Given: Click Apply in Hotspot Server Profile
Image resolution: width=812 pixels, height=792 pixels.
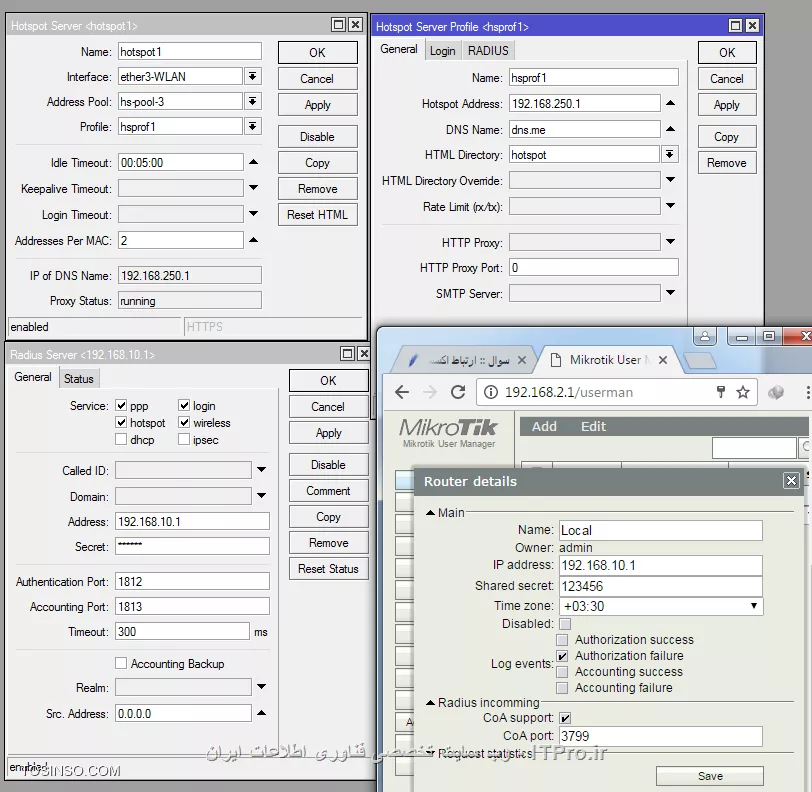Looking at the screenshot, I should tap(727, 105).
